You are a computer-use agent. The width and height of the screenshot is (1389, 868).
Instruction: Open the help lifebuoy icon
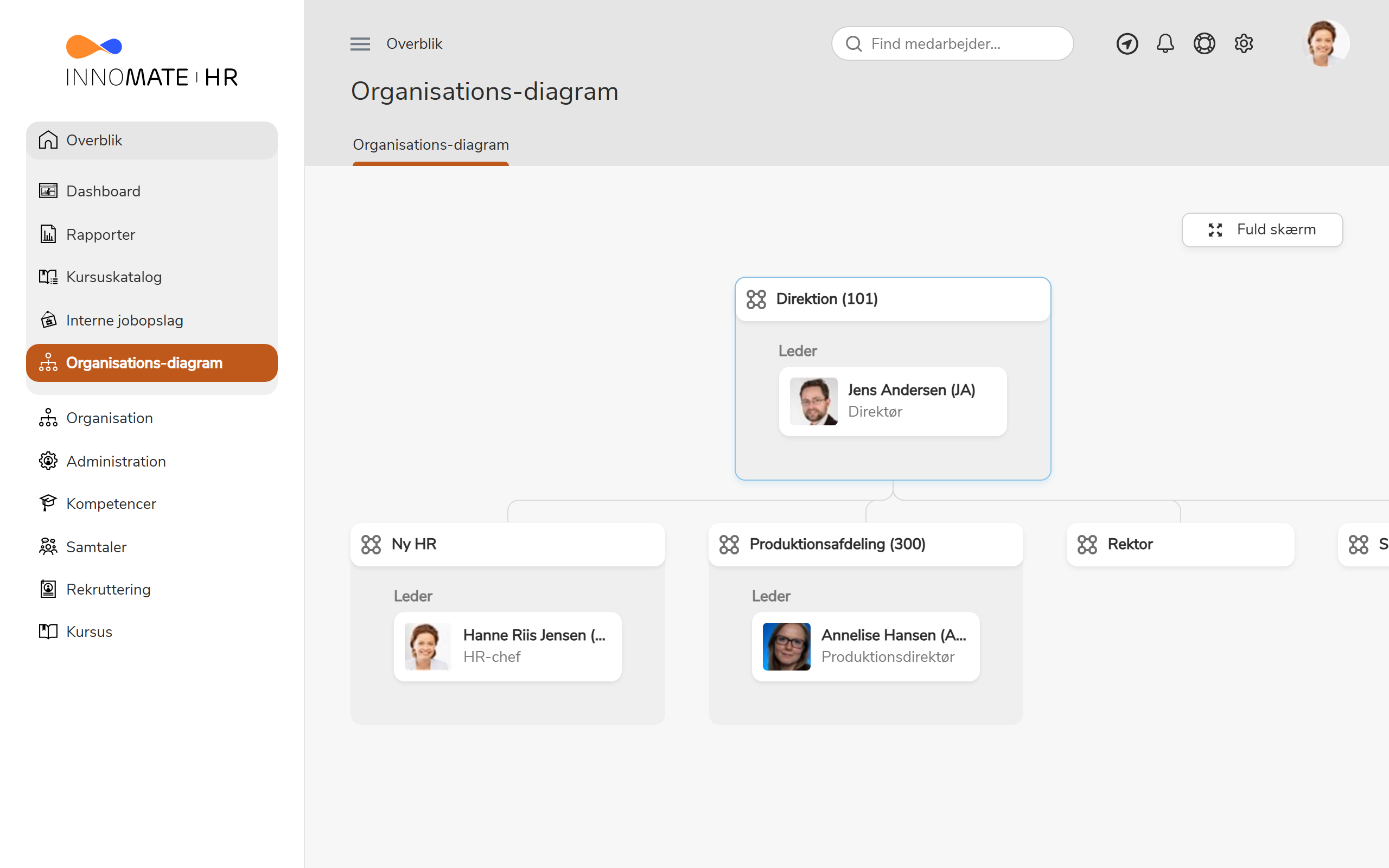coord(1204,43)
